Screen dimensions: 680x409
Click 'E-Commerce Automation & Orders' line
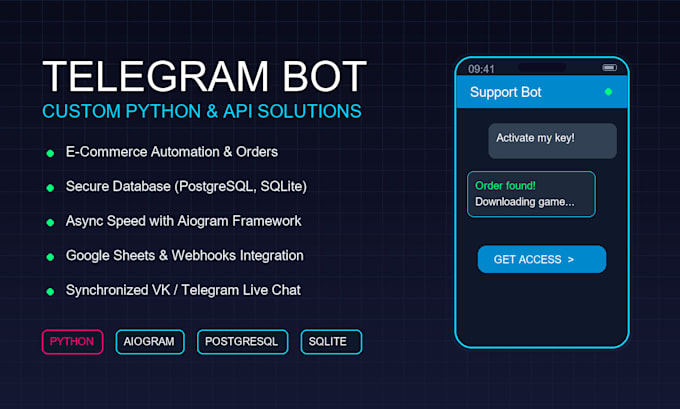(172, 152)
